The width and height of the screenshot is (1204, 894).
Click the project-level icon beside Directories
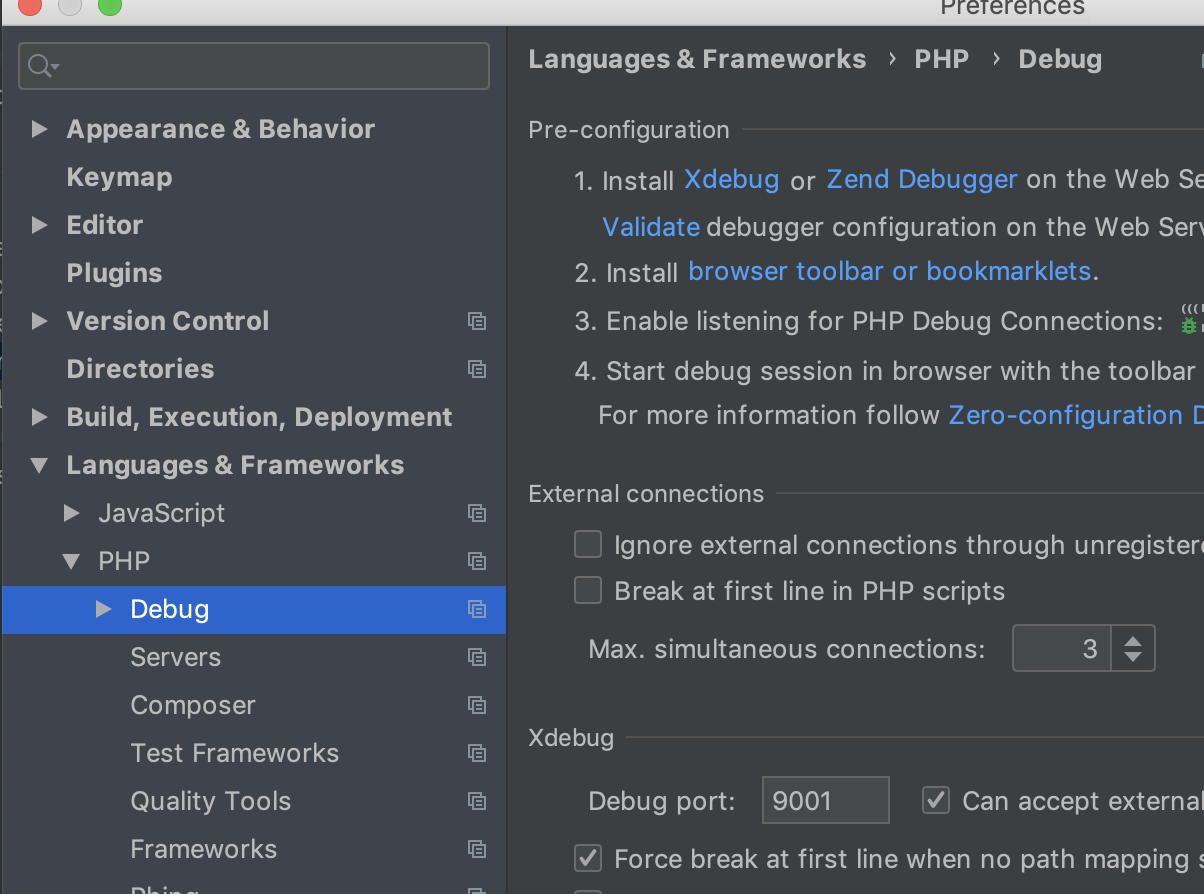point(477,369)
